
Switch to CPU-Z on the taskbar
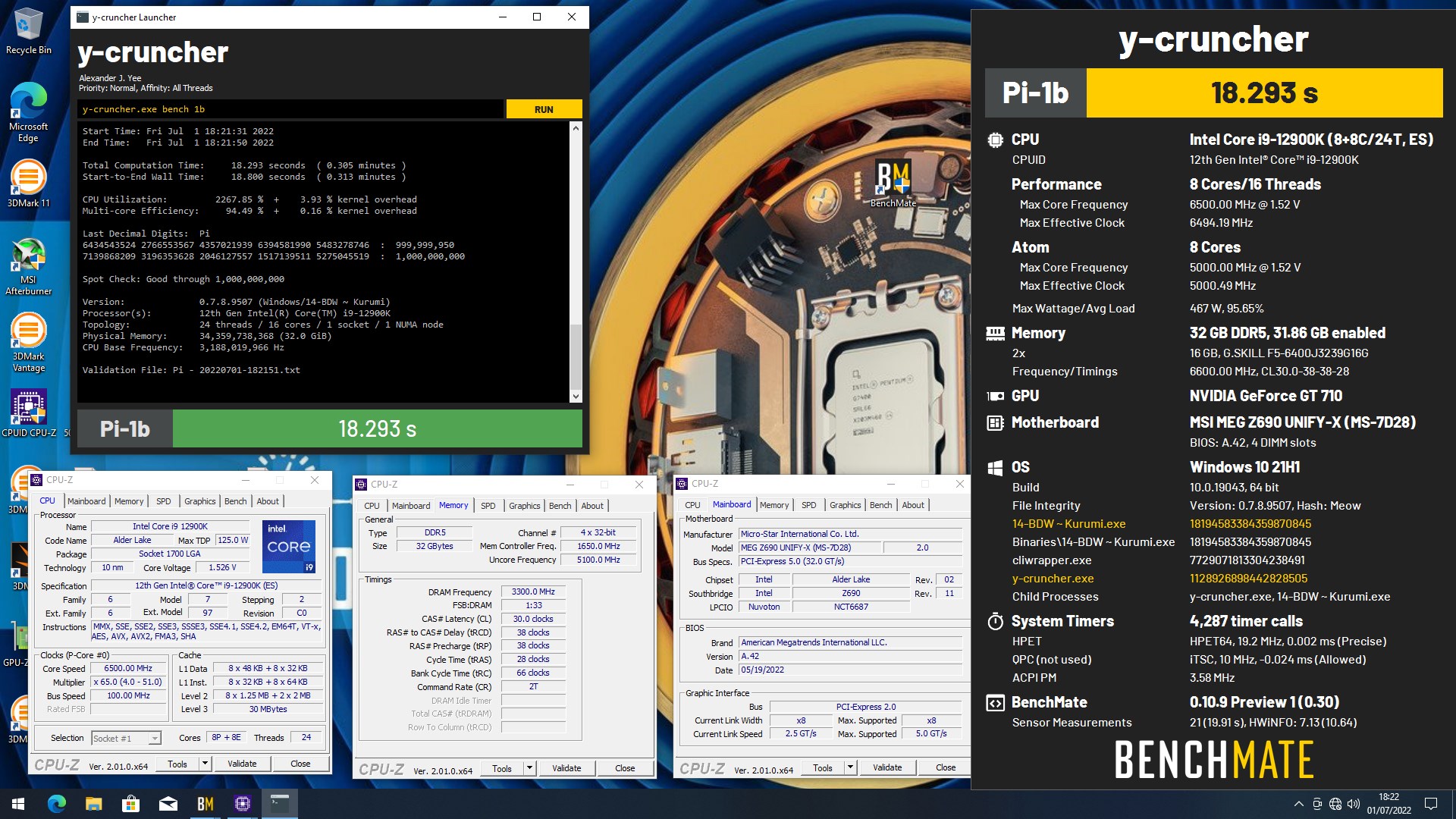242,804
